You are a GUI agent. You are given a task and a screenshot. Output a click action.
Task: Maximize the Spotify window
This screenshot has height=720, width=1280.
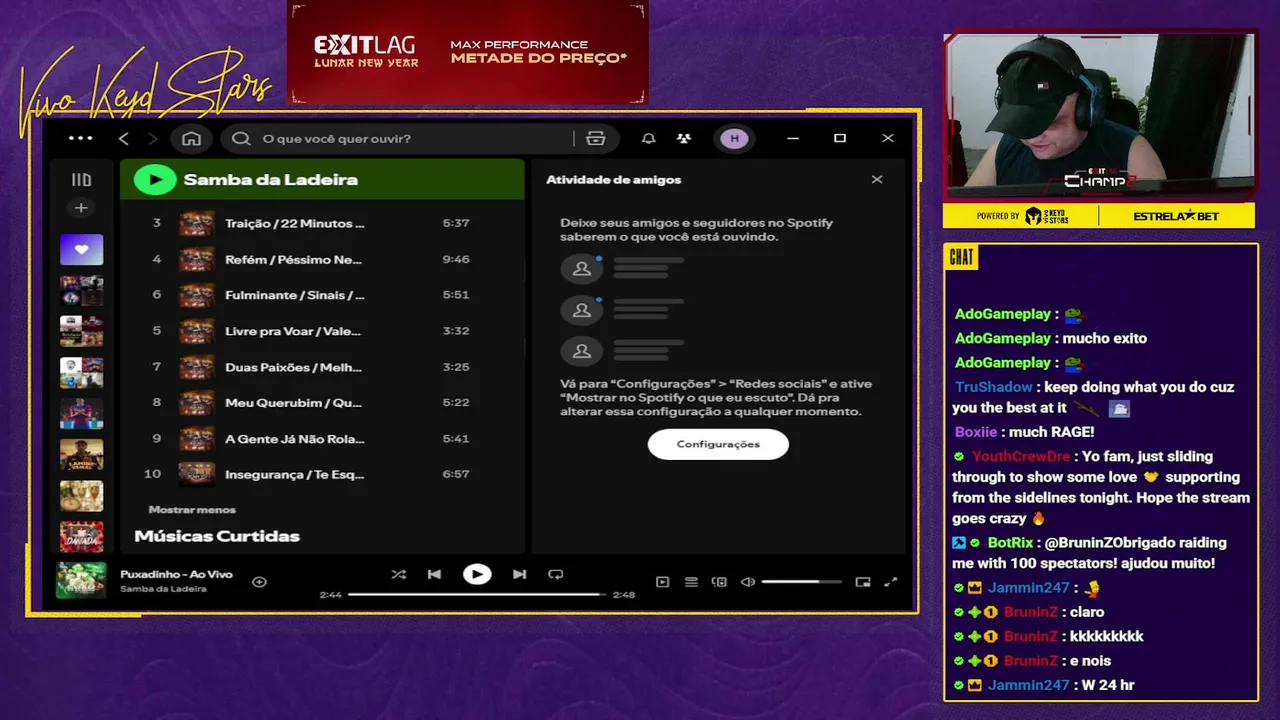click(x=840, y=138)
